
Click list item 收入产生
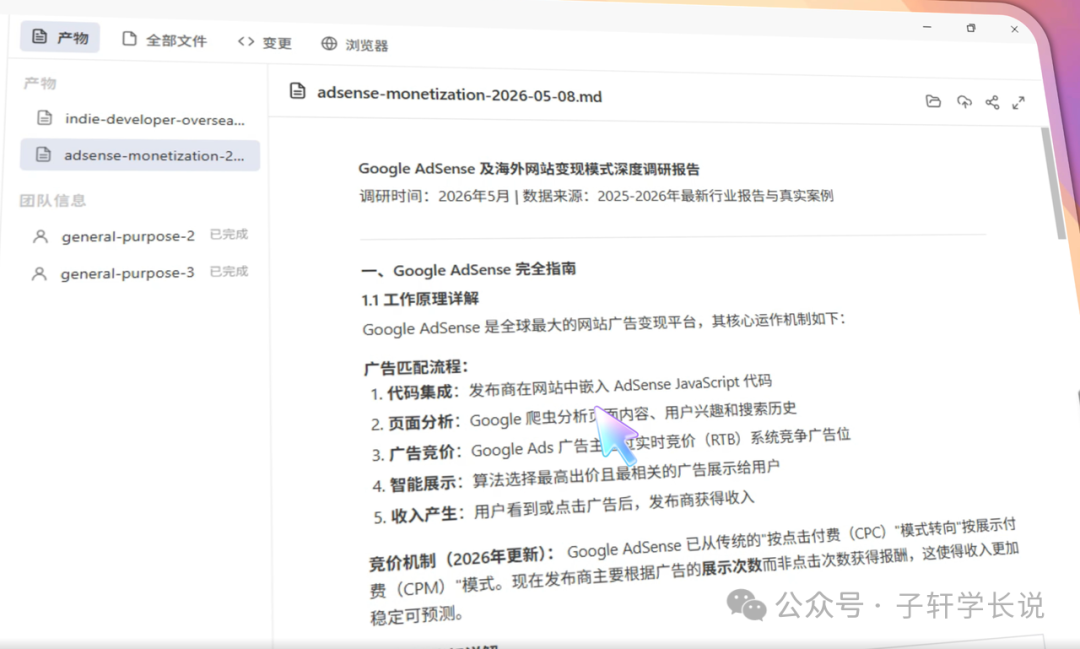[x=564, y=507]
